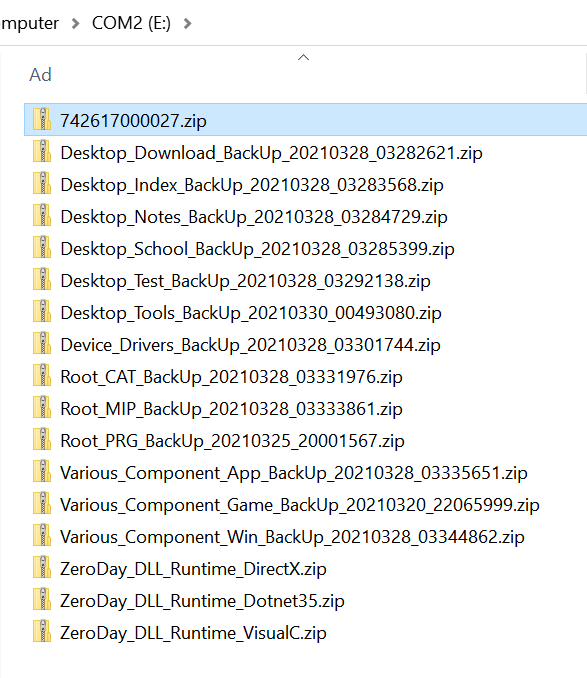Click the archive icon for Root_CAT_BackUp
587x678 pixels.
click(x=42, y=375)
